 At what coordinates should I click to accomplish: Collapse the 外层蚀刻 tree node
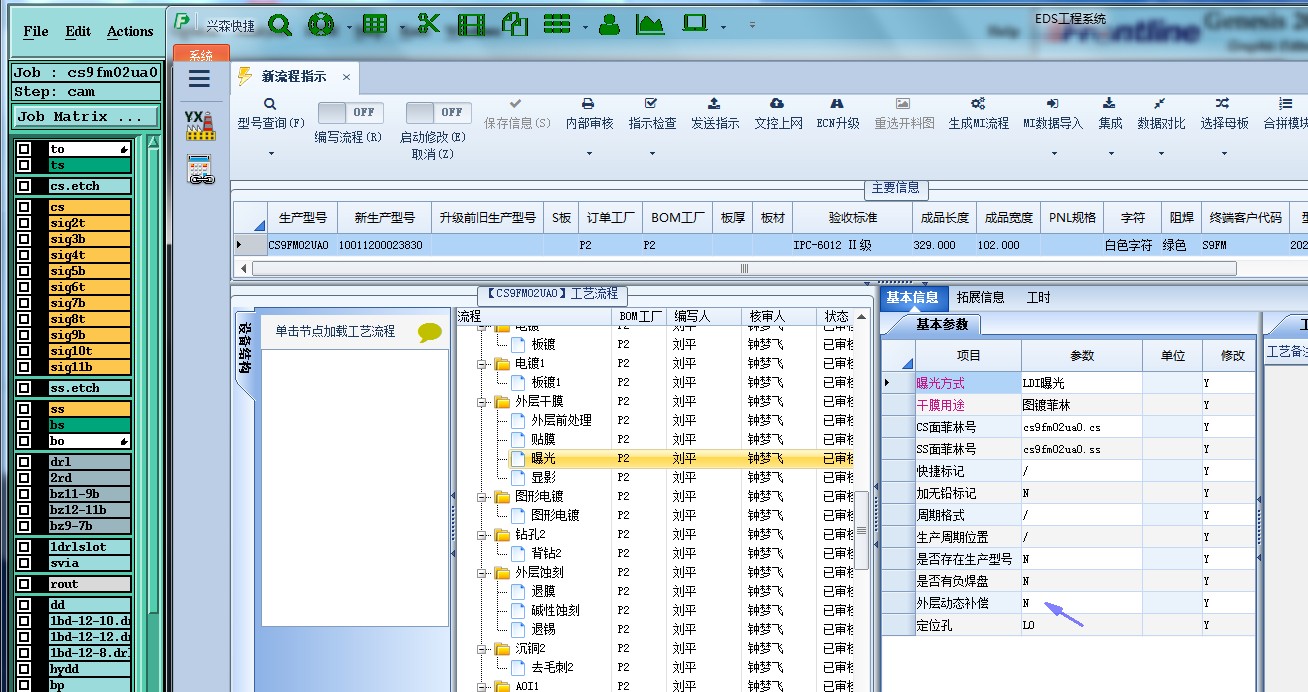pyautogui.click(x=482, y=572)
